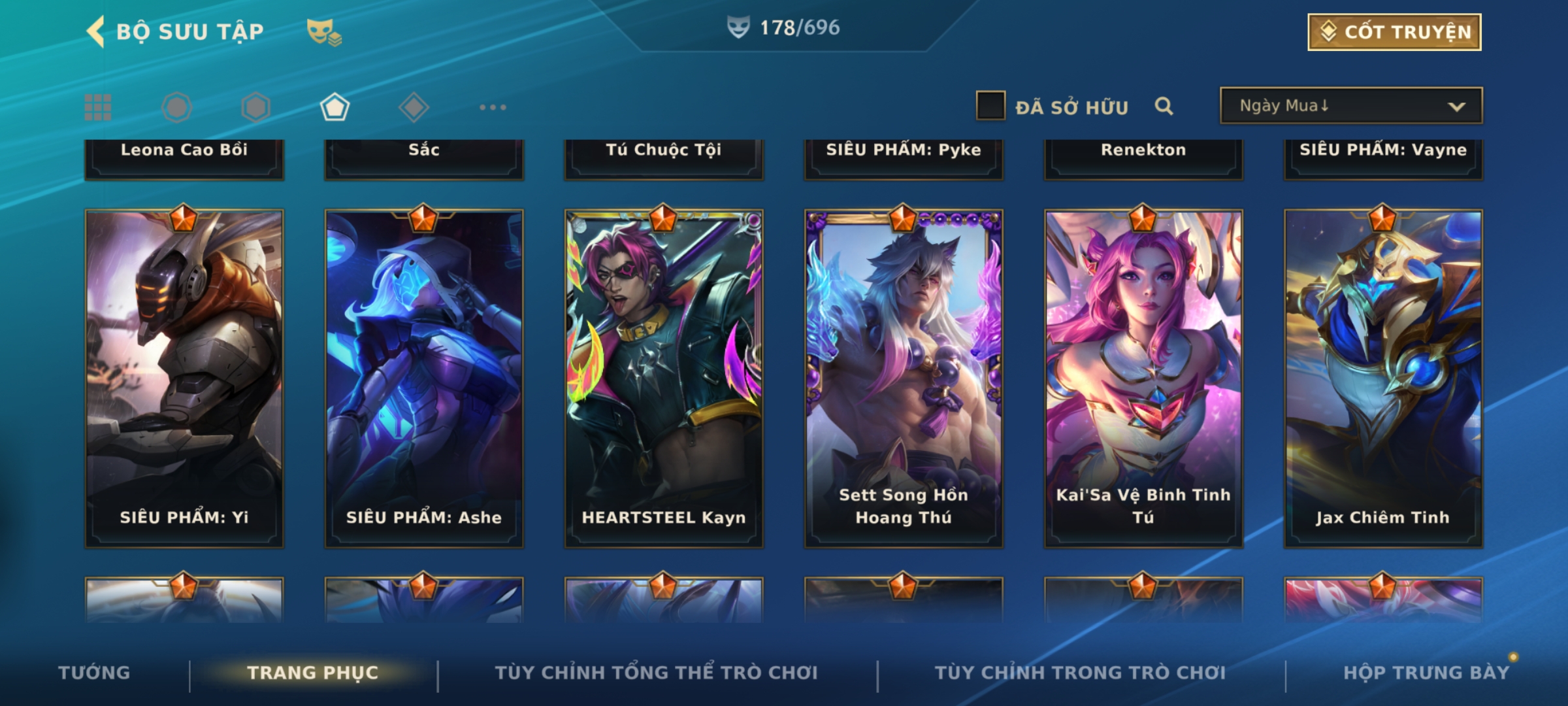Select the grid all-rarities filter icon
The width and height of the screenshot is (1568, 706).
[x=98, y=107]
